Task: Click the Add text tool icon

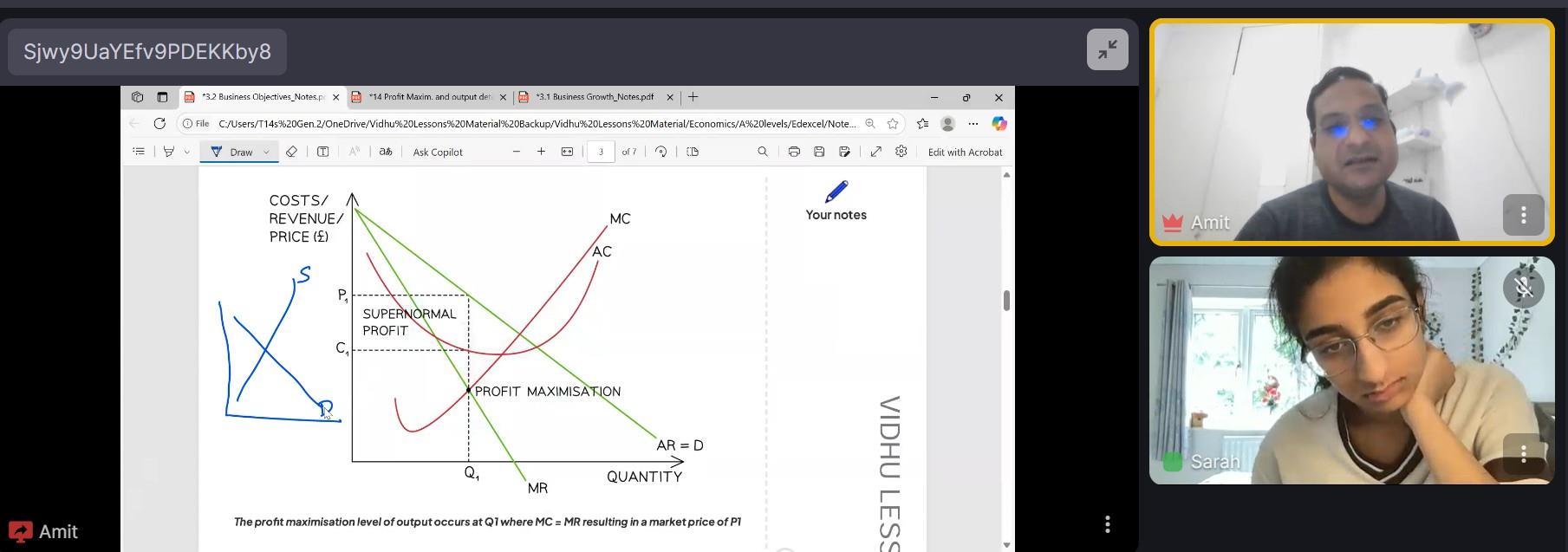Action: tap(322, 152)
